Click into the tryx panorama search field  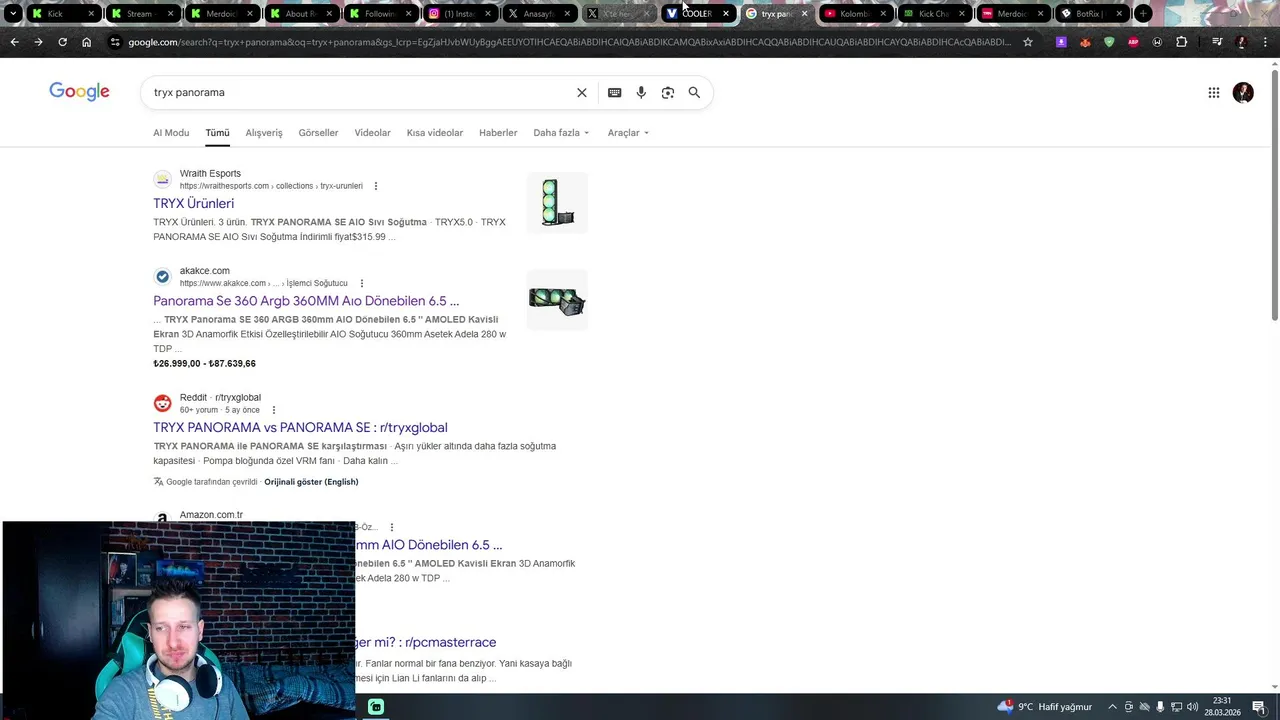(360, 92)
